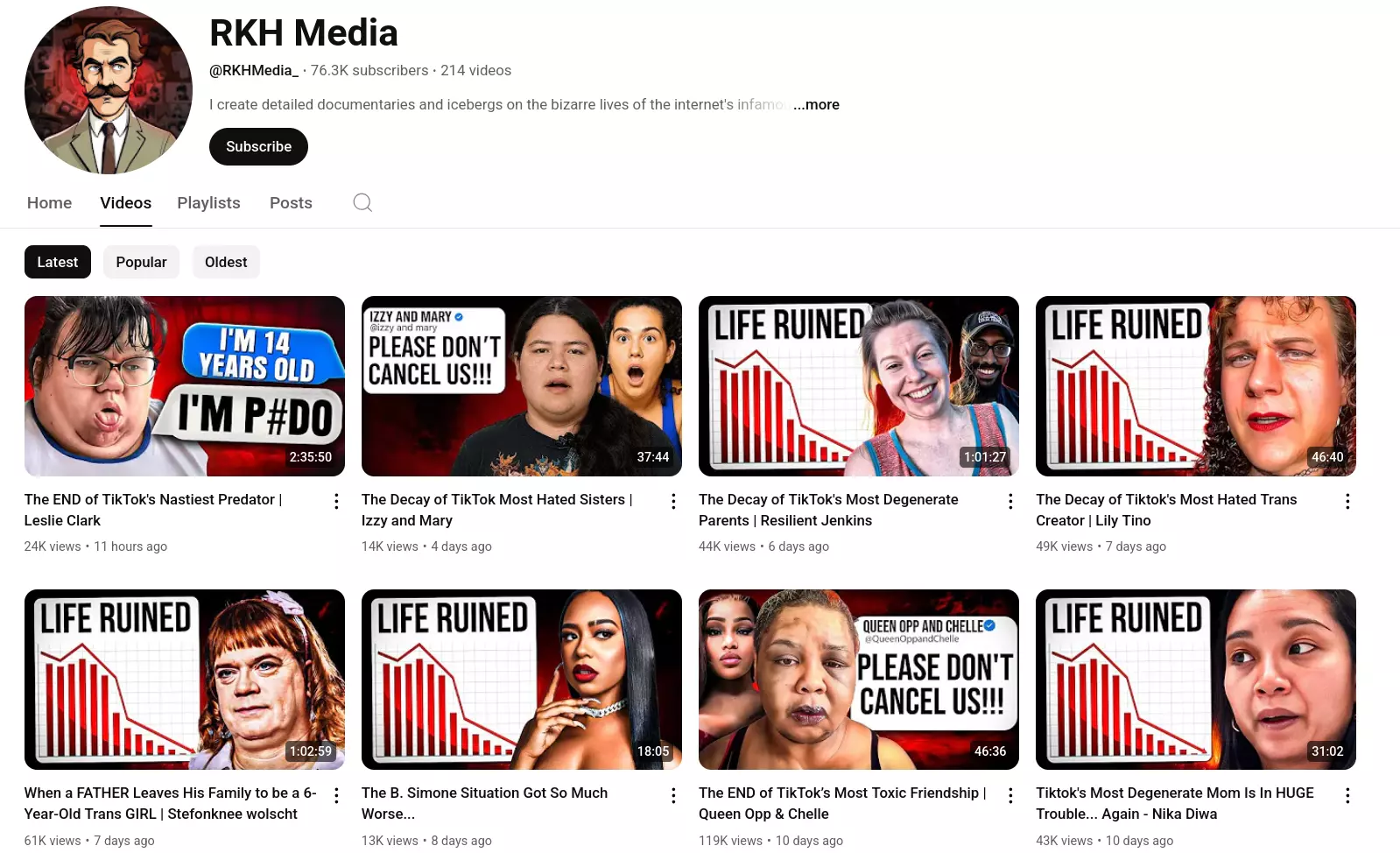Sort videos by Popular
1400x853 pixels.
[x=141, y=262]
